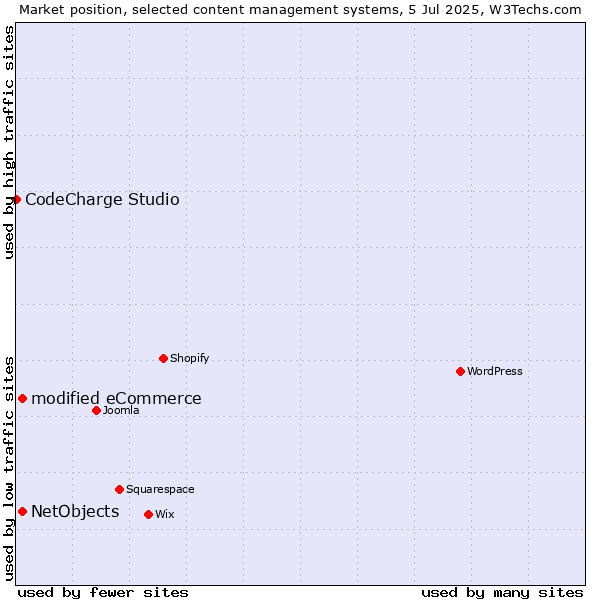Viewport: 600px width, 600px height.
Task: Click the 'used by high traffic sites' axis label
Action: [x=9, y=142]
